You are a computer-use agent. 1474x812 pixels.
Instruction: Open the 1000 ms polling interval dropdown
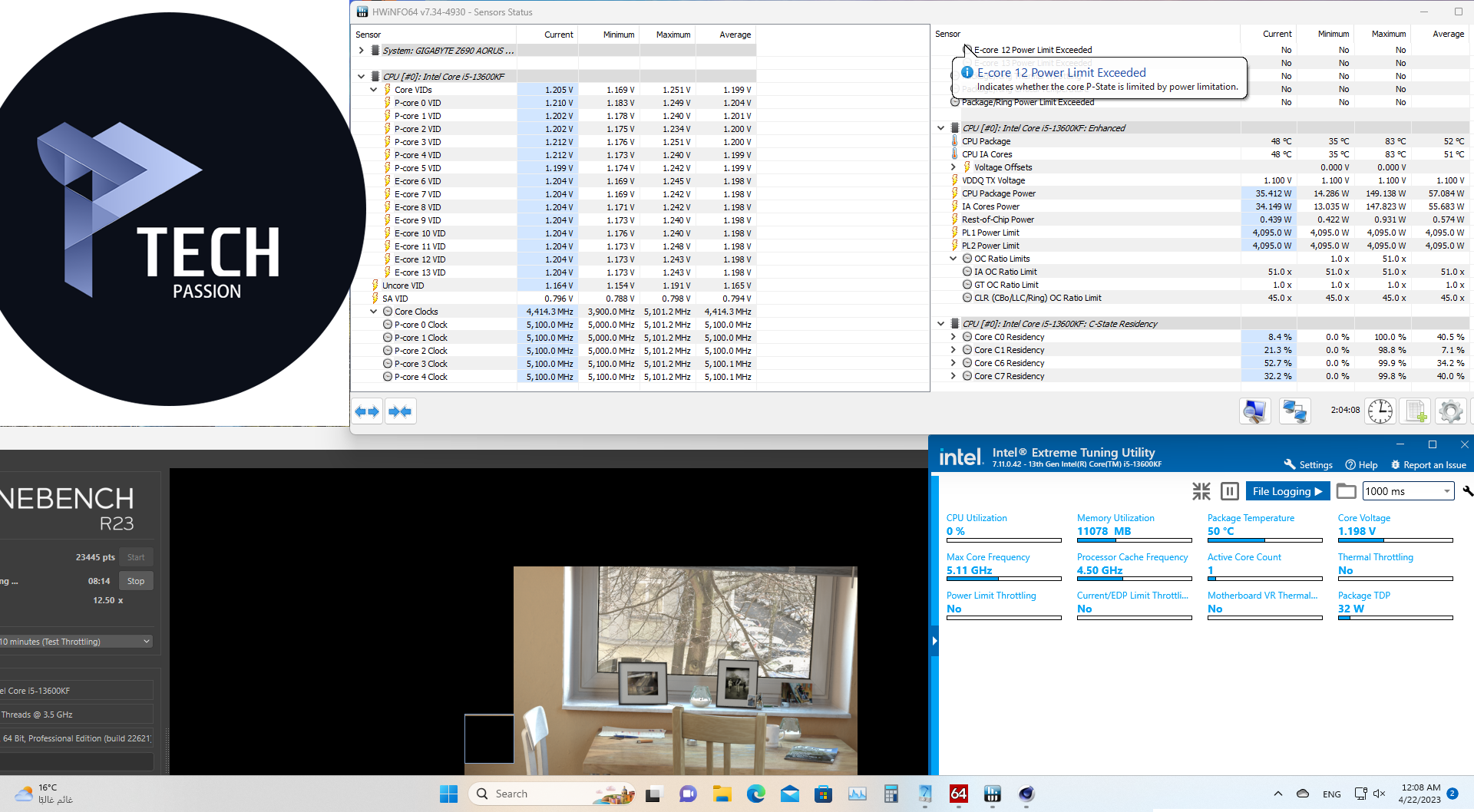pos(1408,491)
